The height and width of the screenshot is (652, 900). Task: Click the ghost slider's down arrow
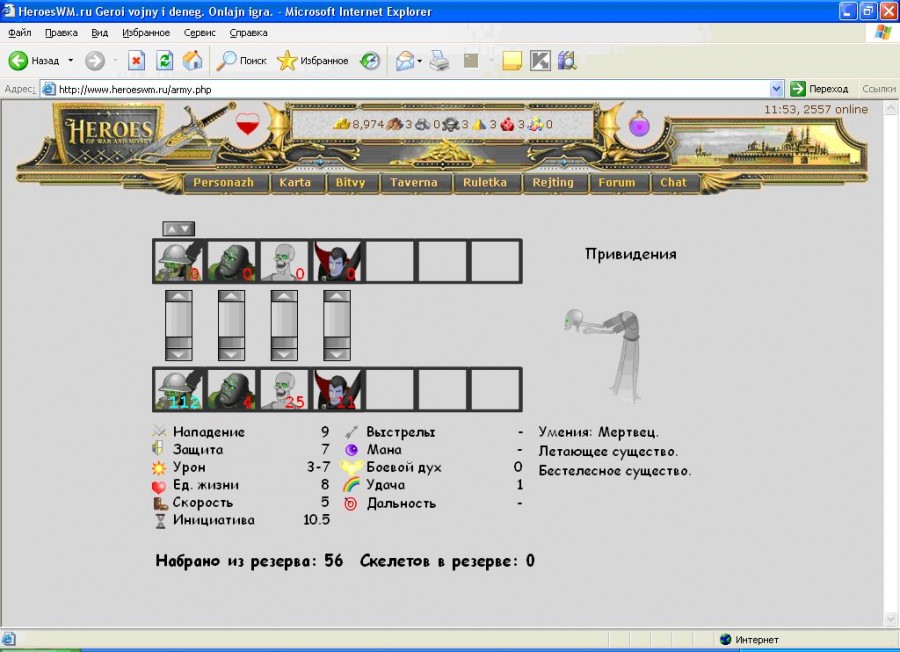tap(284, 354)
